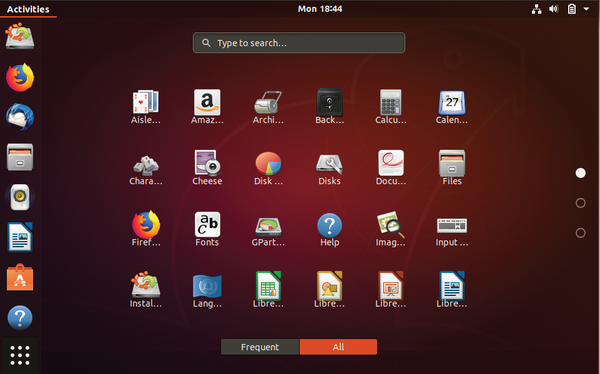The width and height of the screenshot is (600, 374).
Task: Go to the second app page indicator
Action: click(580, 203)
